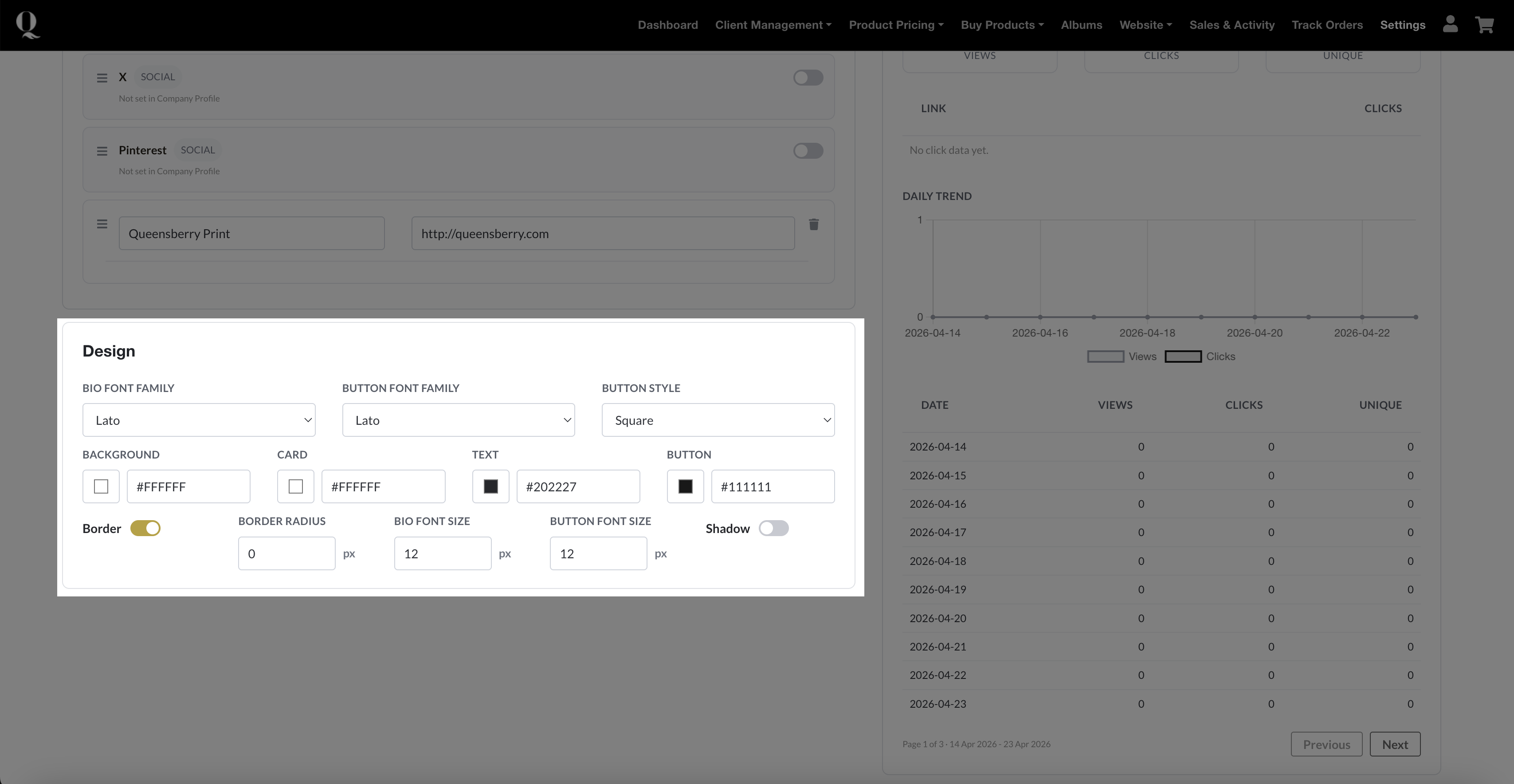Open the Text color swatch
This screenshot has height=784, width=1514.
490,486
